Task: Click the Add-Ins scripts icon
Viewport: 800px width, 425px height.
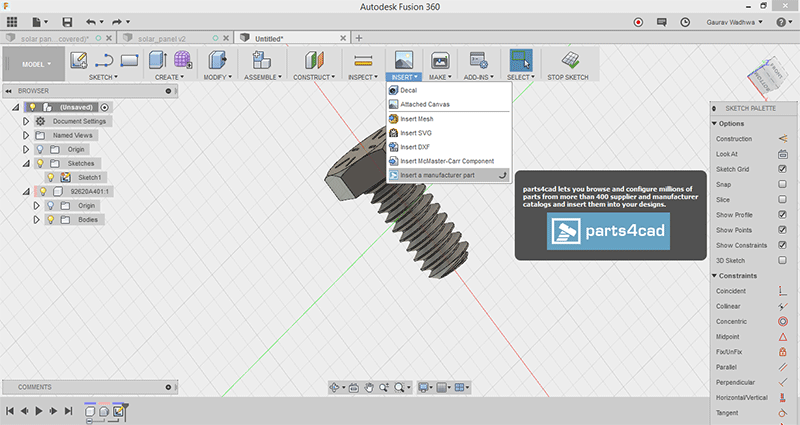Action: [479, 60]
